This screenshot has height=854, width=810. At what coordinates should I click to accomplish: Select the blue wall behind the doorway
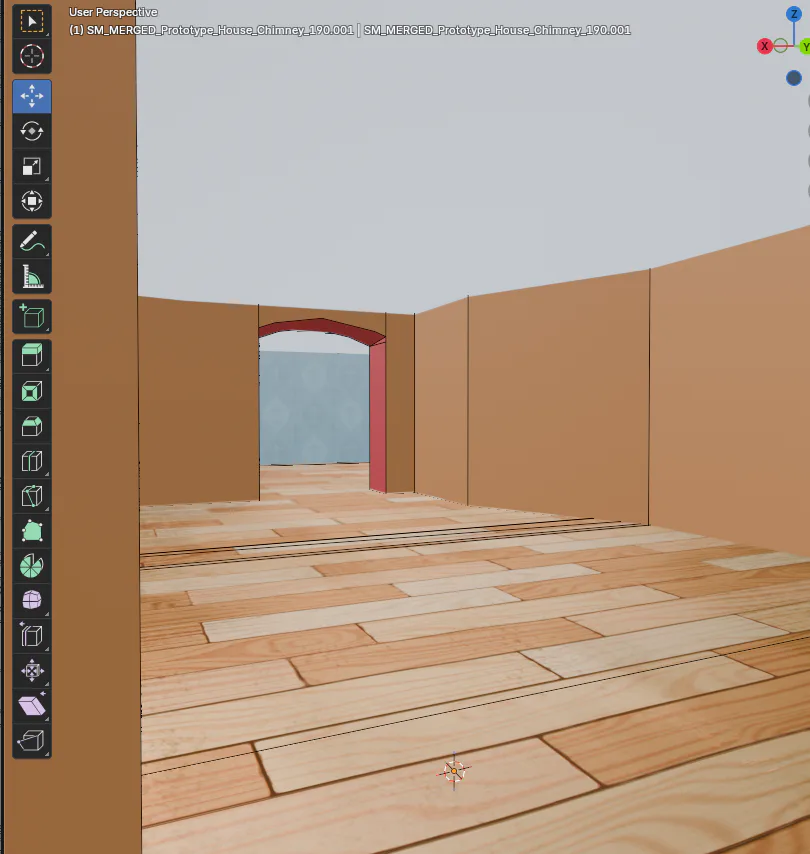click(x=314, y=407)
